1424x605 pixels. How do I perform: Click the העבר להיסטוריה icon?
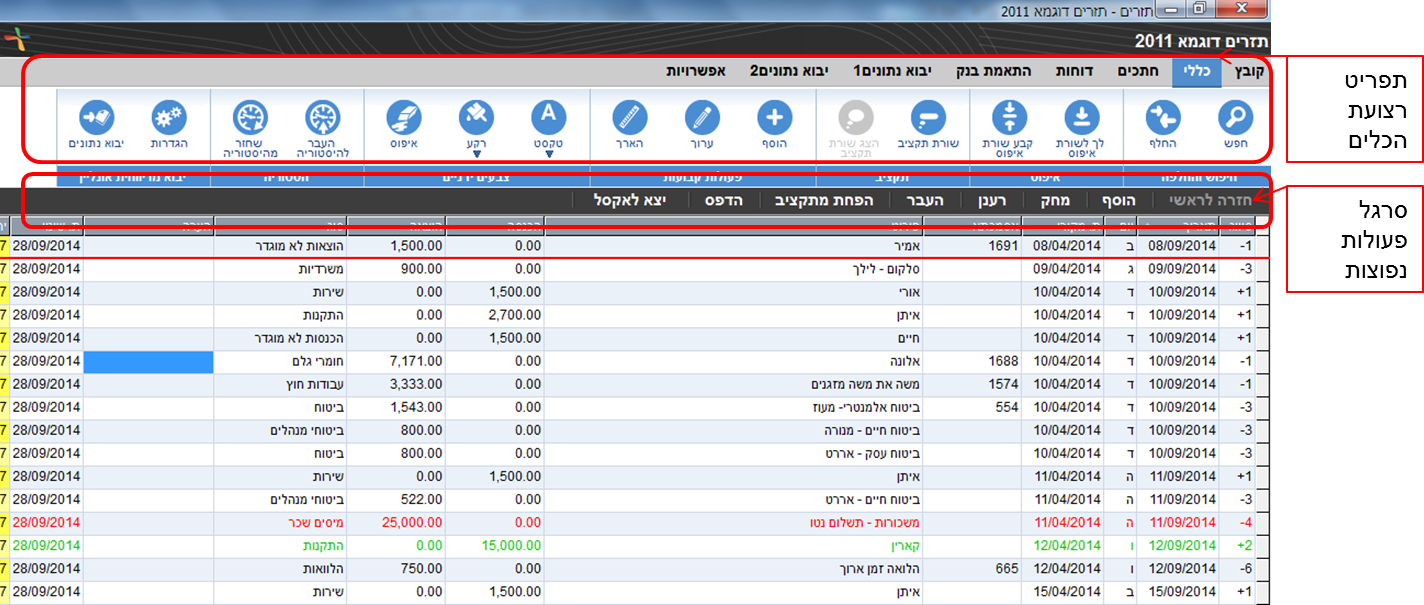click(322, 118)
